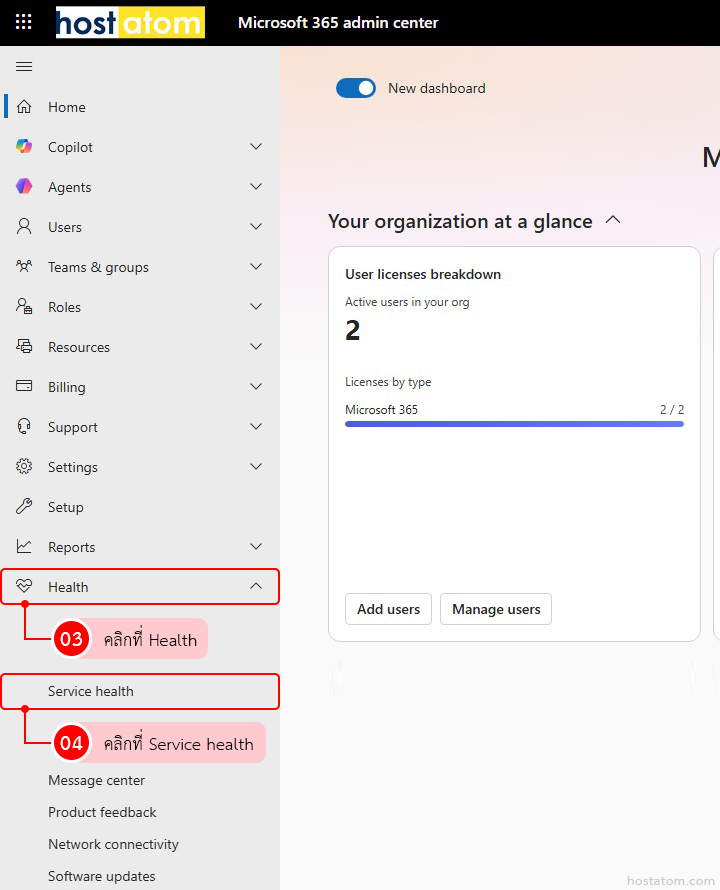Click the Agents icon in sidebar
The image size is (720, 890).
click(24, 186)
